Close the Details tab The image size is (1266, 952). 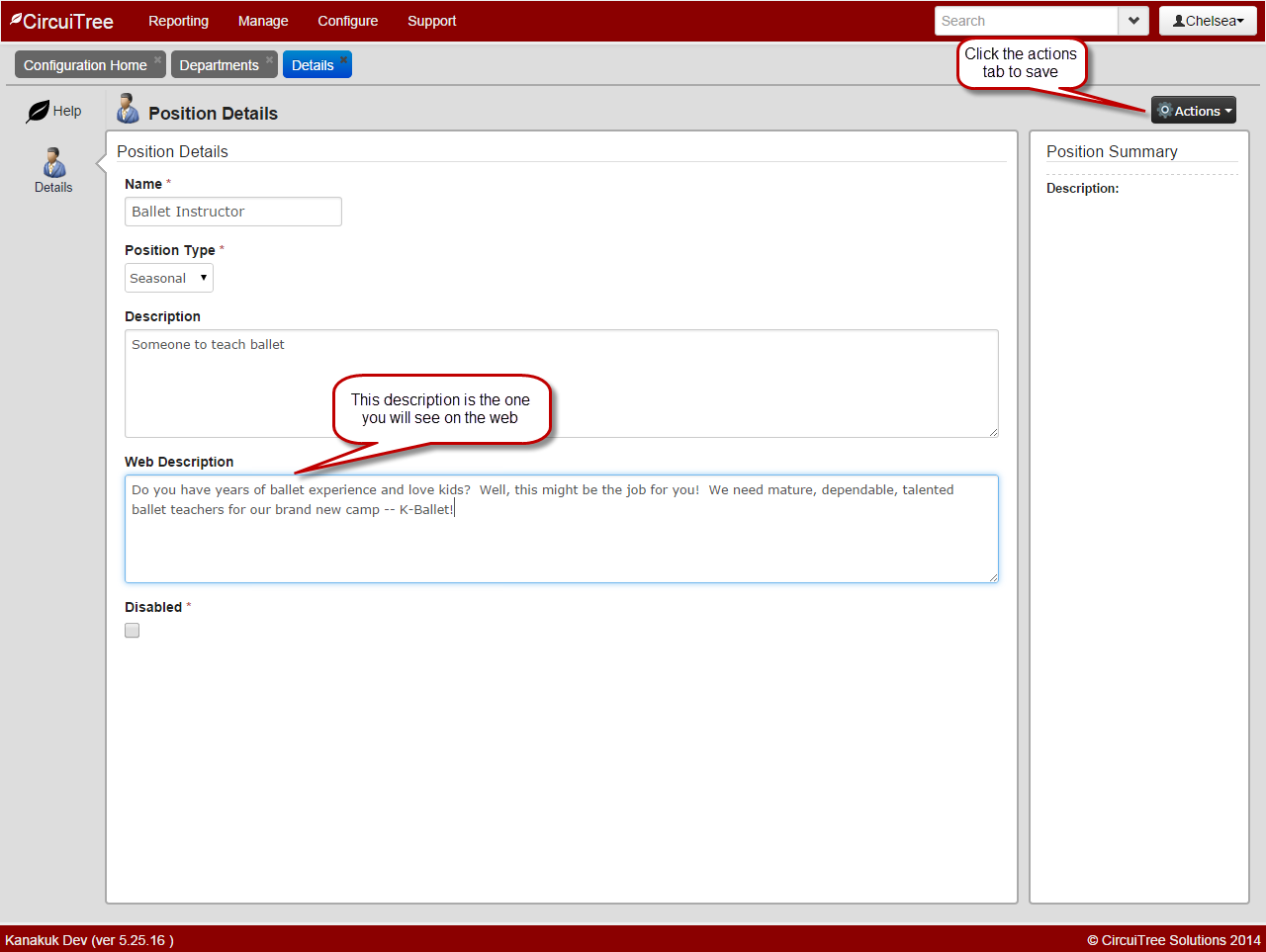343,59
